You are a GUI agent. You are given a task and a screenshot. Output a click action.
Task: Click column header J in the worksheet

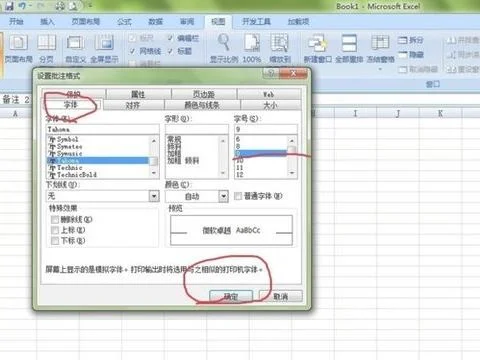tap(398, 114)
